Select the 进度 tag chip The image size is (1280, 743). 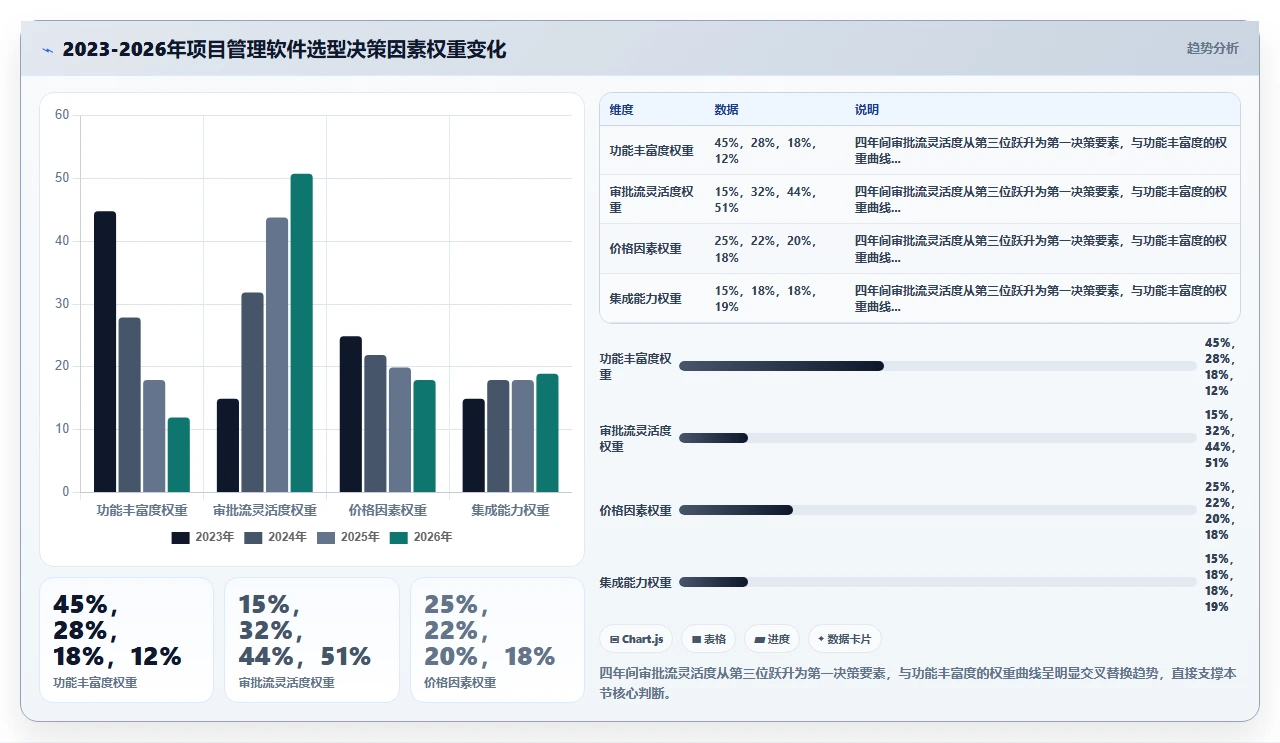tap(772, 639)
